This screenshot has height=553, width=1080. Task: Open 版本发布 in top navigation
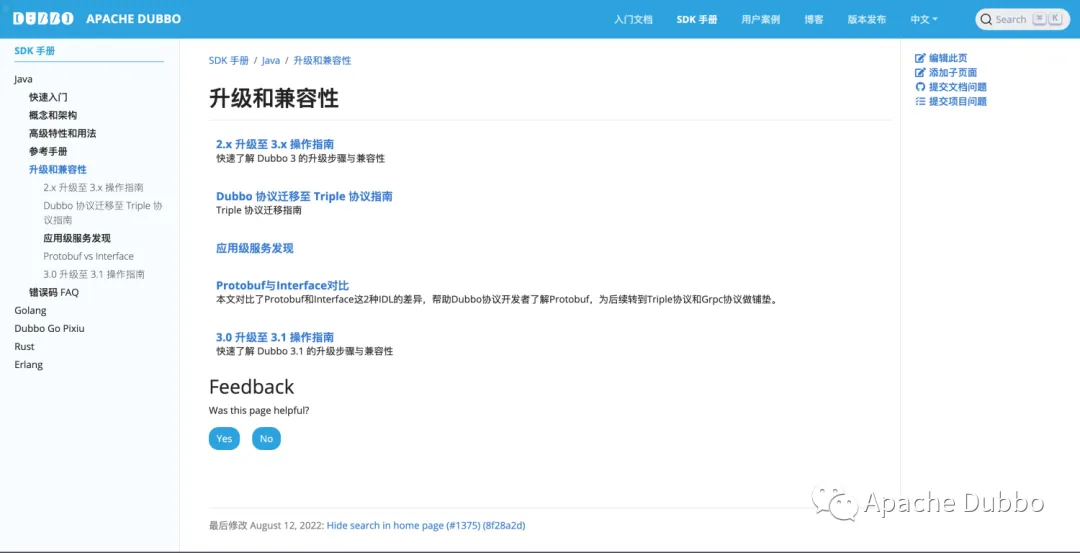(866, 19)
